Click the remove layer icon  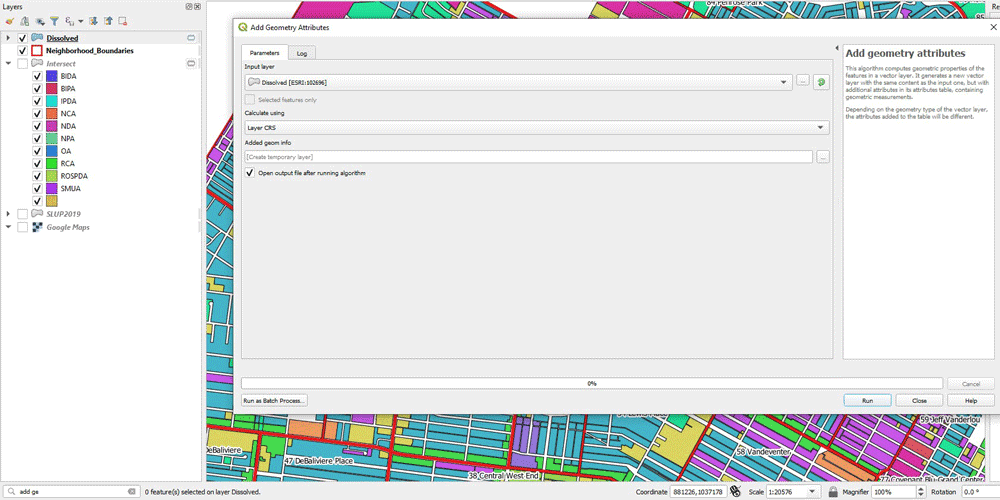tap(123, 21)
